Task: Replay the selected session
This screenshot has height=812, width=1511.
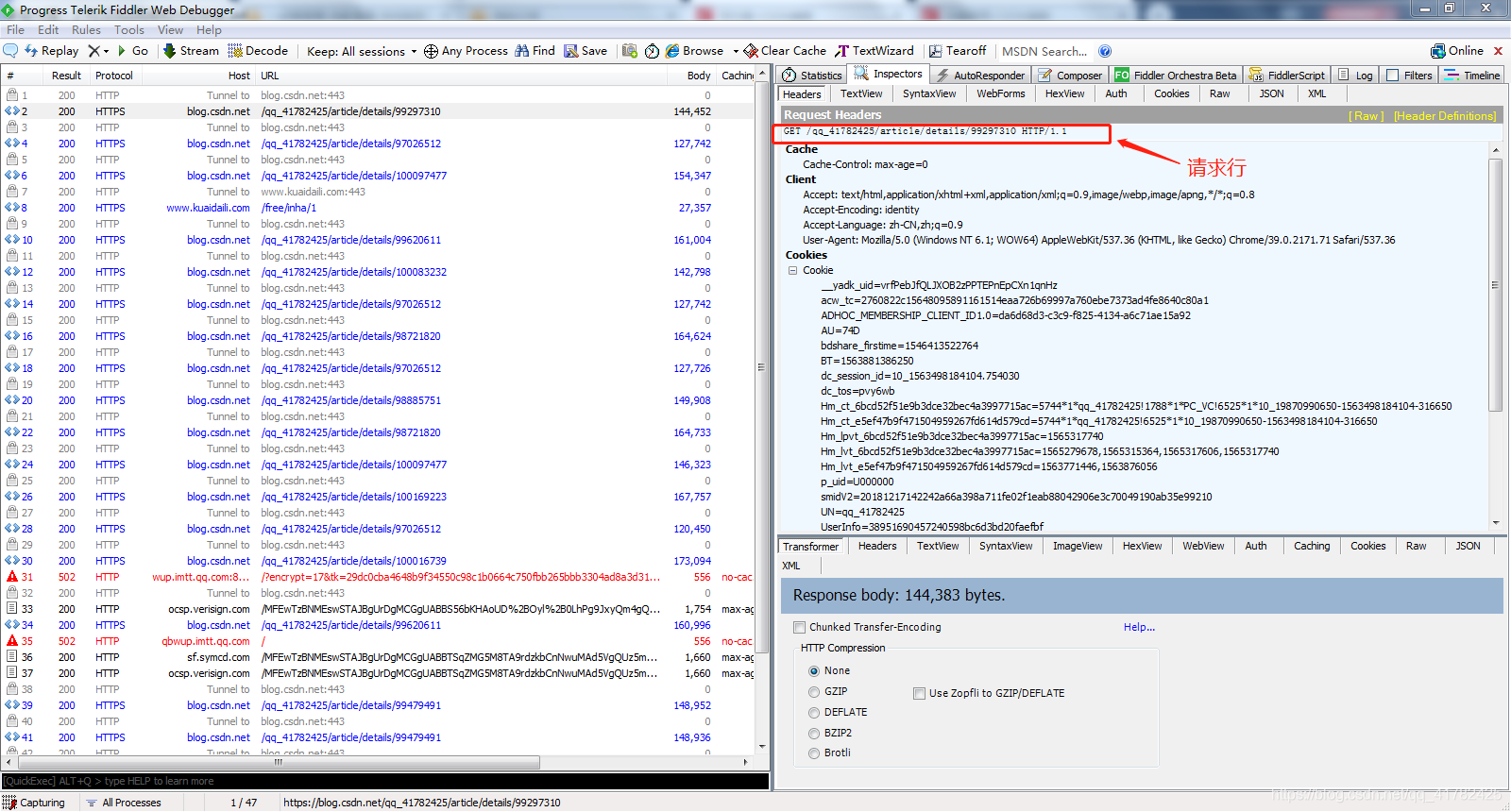Action: point(52,51)
